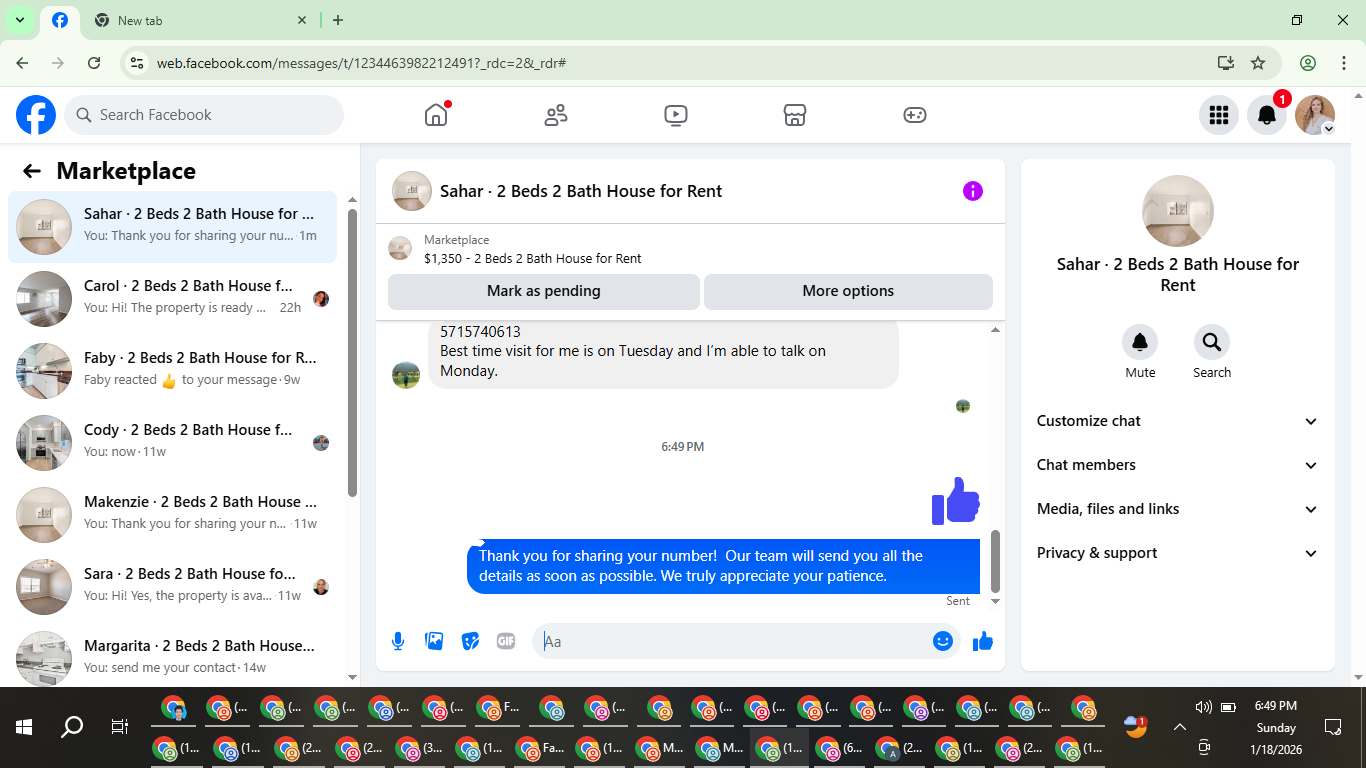Choose a GIF icon
Viewport: 1366px width, 768px height.
coord(506,641)
